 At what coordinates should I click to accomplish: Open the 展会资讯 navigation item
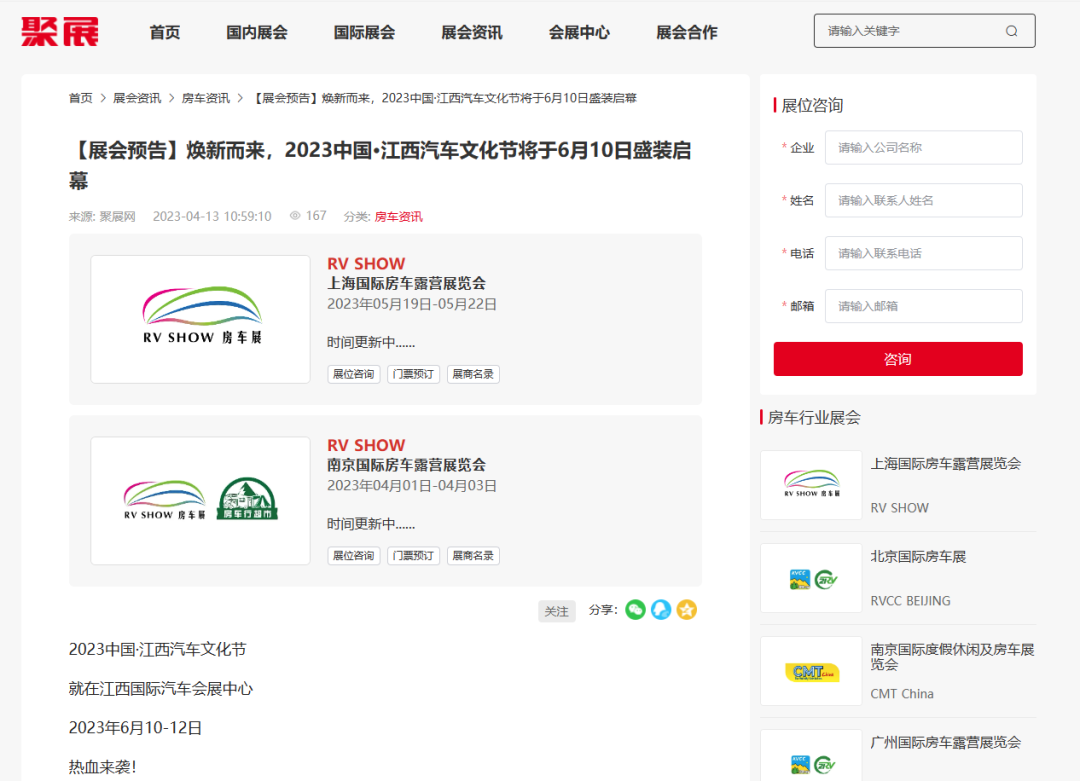tap(472, 32)
